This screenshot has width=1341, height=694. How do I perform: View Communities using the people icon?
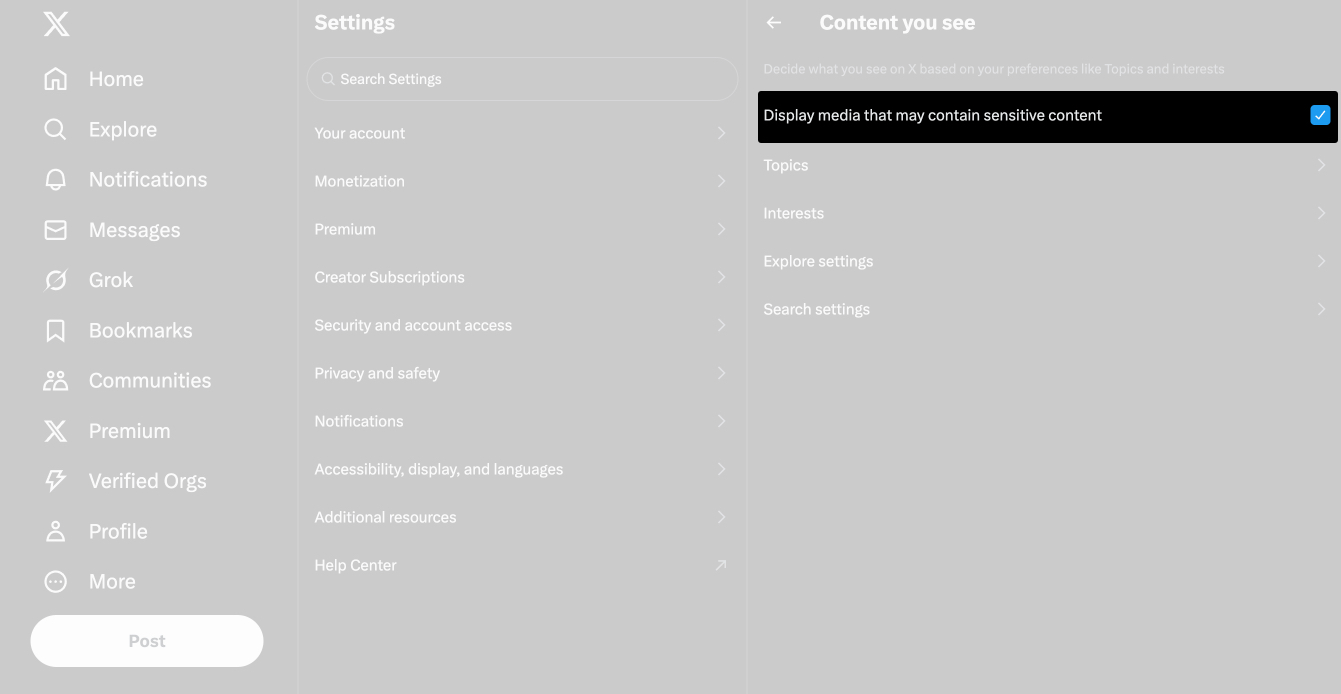pyautogui.click(x=56, y=379)
